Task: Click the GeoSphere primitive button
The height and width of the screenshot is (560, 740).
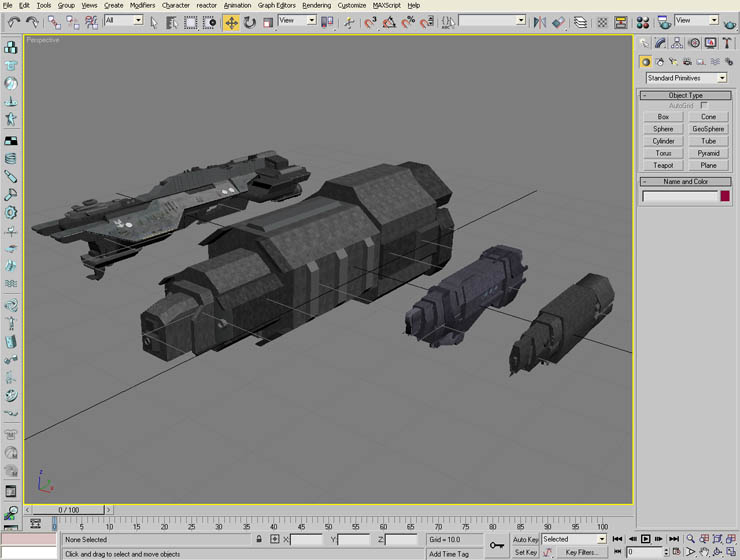Action: click(708, 129)
